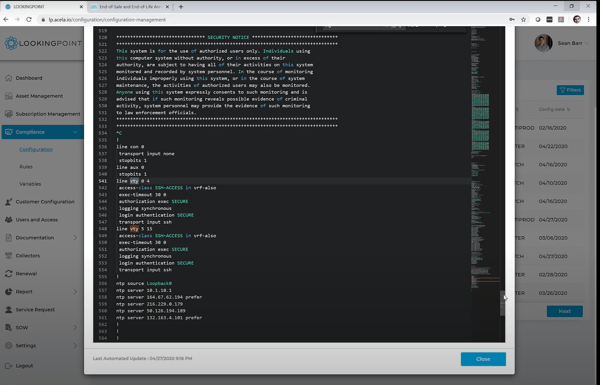Viewport: 600px width, 385px height.
Task: Open Service Request in sidebar
Action: click(x=35, y=310)
